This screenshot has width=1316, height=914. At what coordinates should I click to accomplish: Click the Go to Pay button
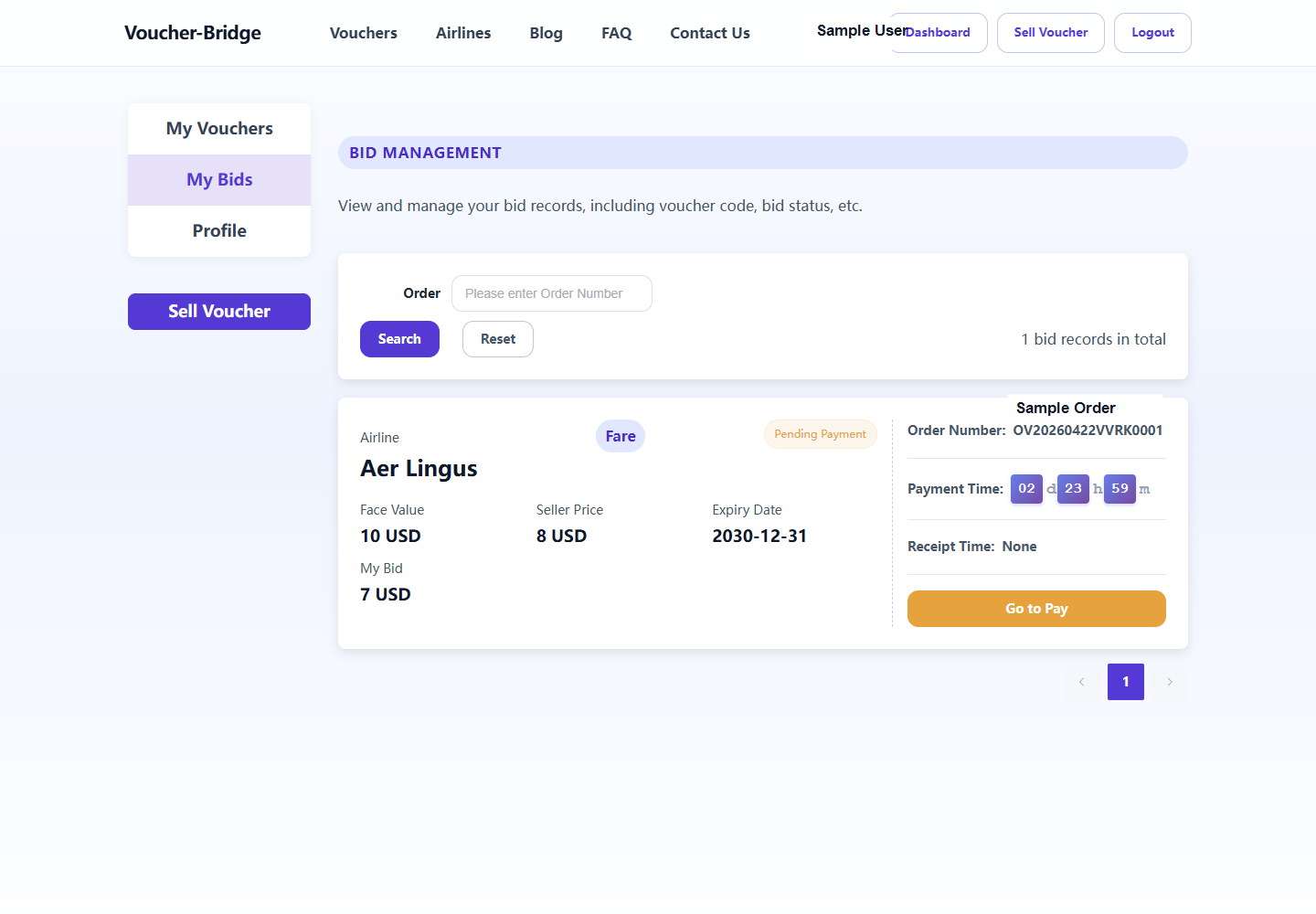(1036, 609)
